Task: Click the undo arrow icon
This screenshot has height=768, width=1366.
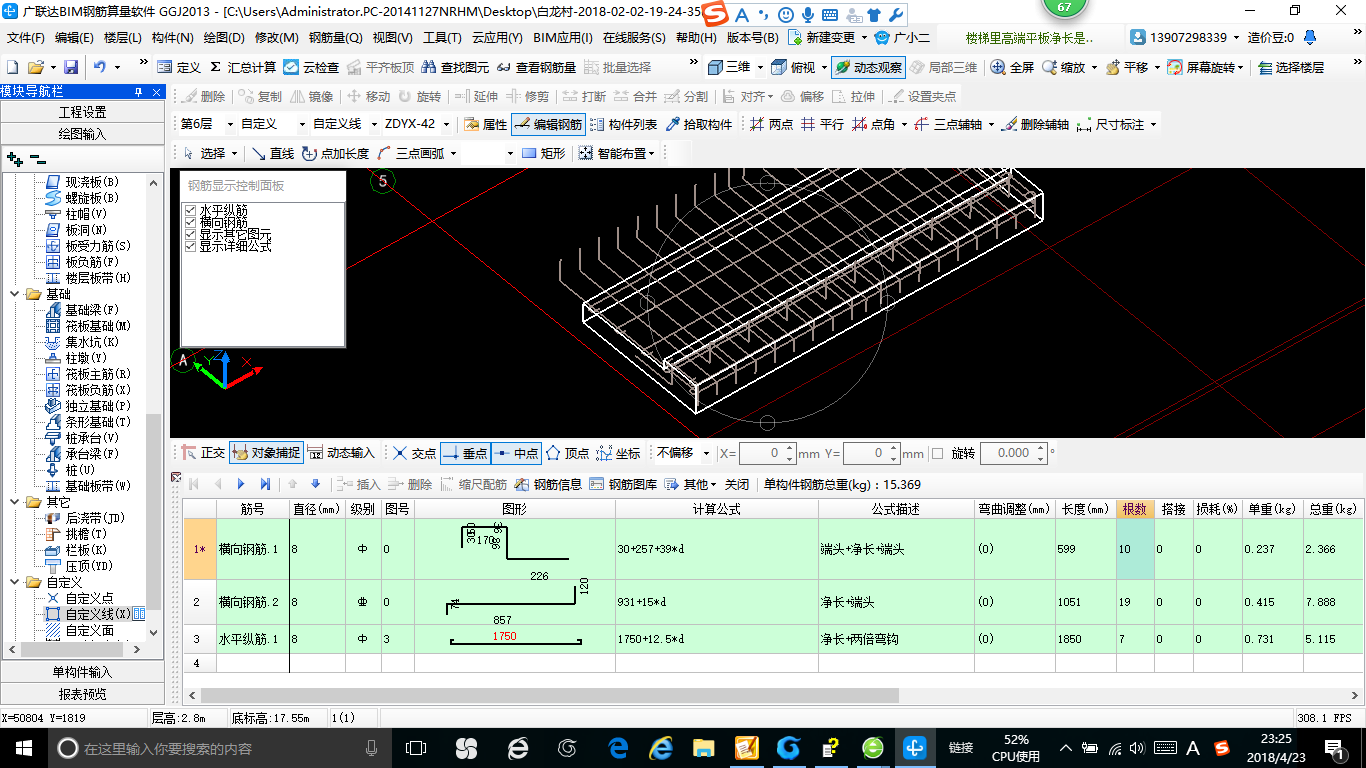Action: [100, 67]
